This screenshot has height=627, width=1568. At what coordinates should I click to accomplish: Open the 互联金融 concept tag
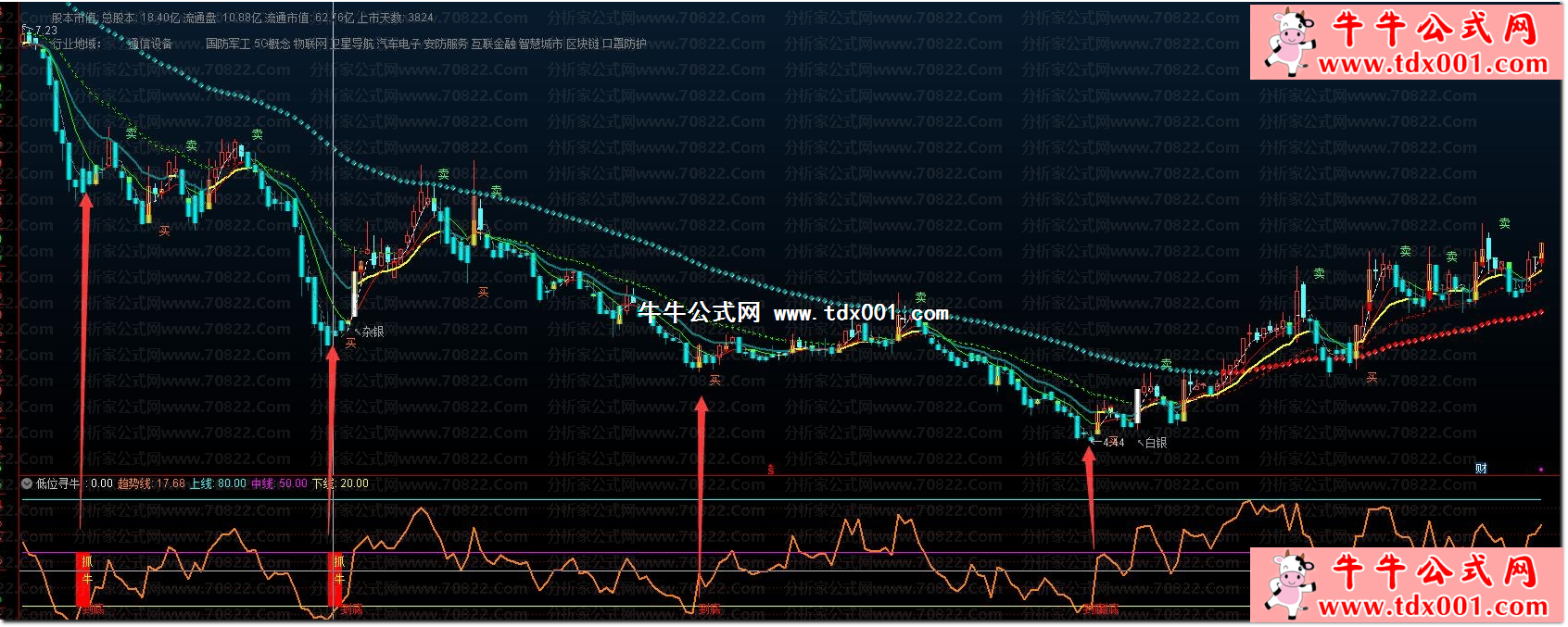493,44
